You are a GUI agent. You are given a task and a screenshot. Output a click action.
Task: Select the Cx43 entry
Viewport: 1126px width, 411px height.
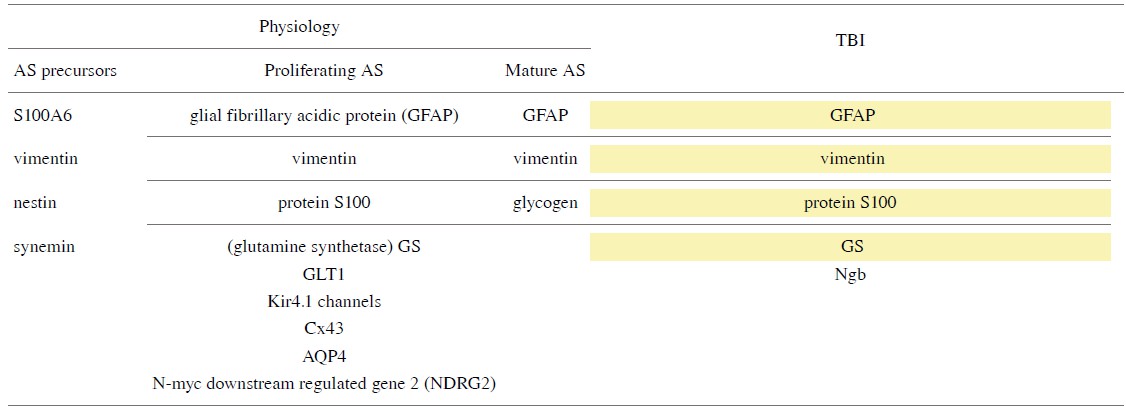(323, 328)
